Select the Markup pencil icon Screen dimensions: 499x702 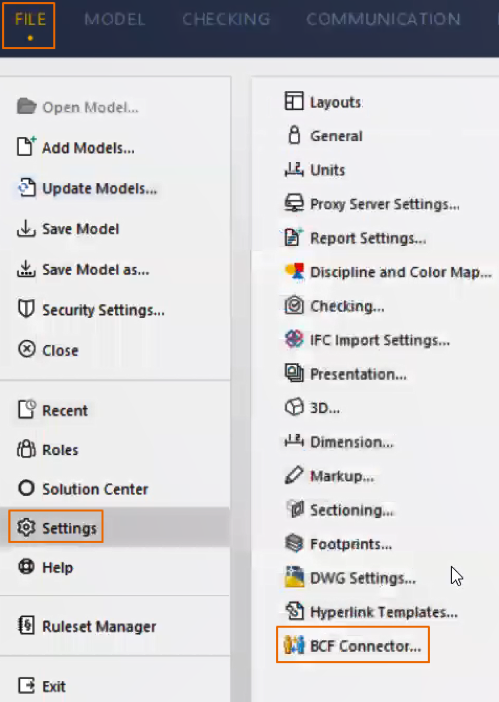[x=294, y=475]
